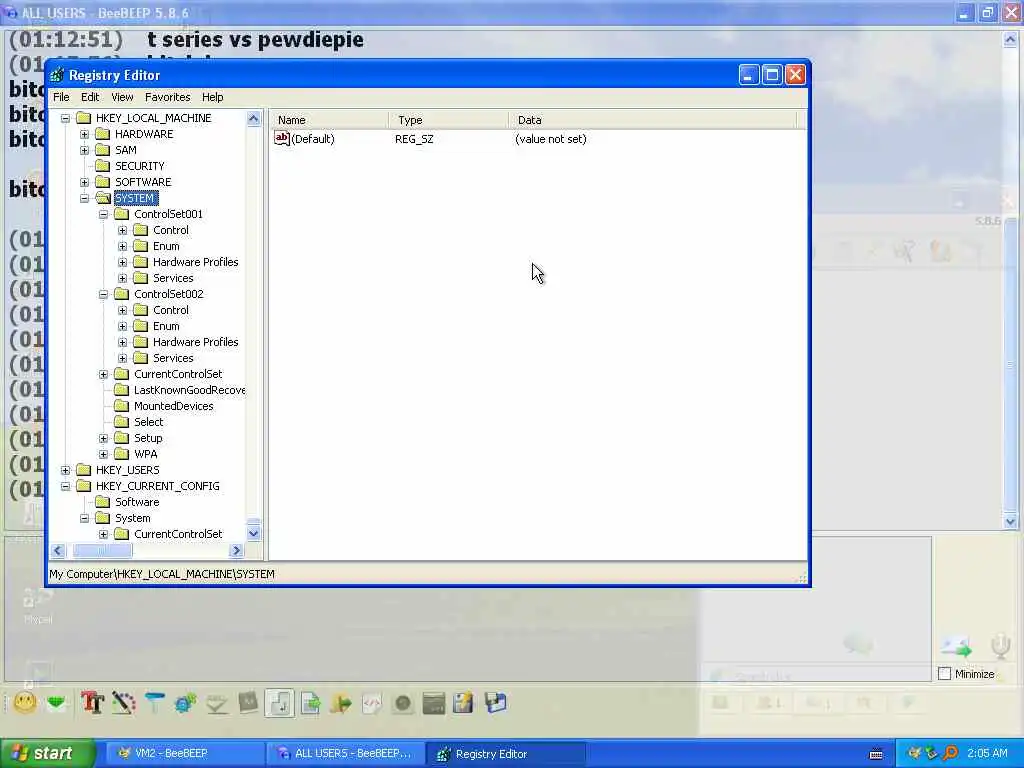Click the green envelope icon in BeeBEEP toolbar
The height and width of the screenshot is (768, 1024).
[x=57, y=703]
